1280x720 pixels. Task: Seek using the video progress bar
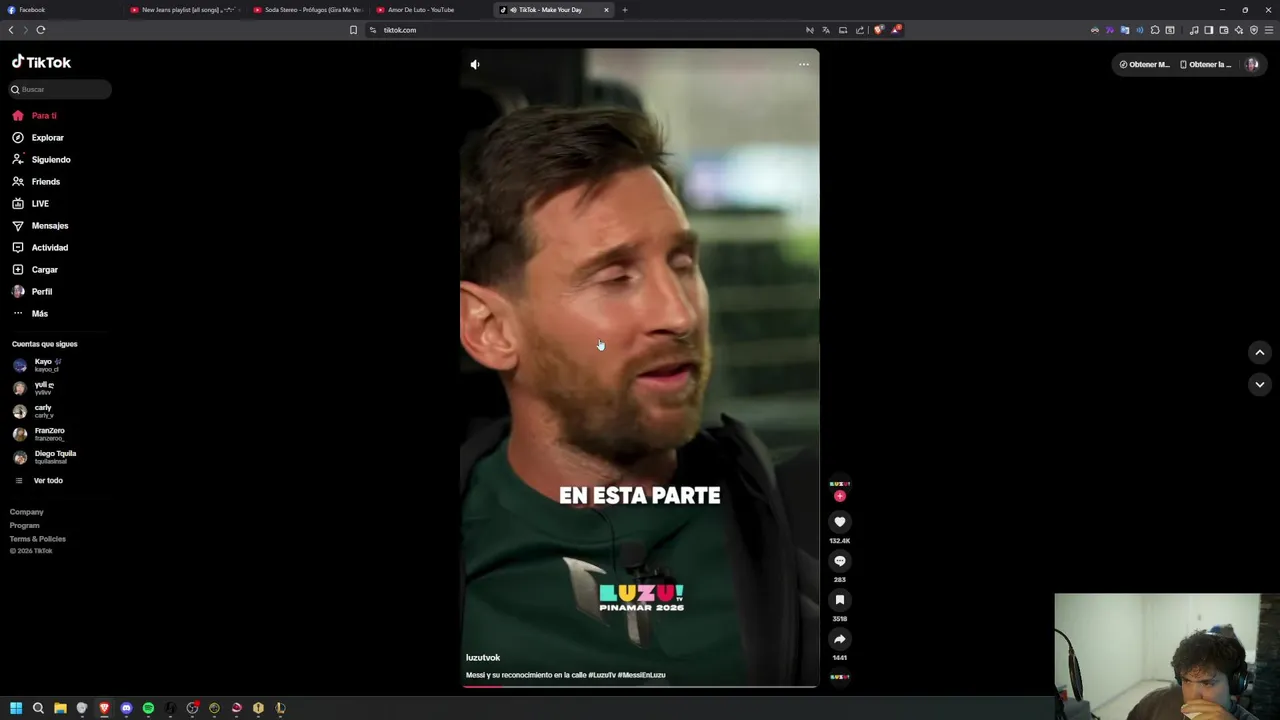(x=640, y=686)
